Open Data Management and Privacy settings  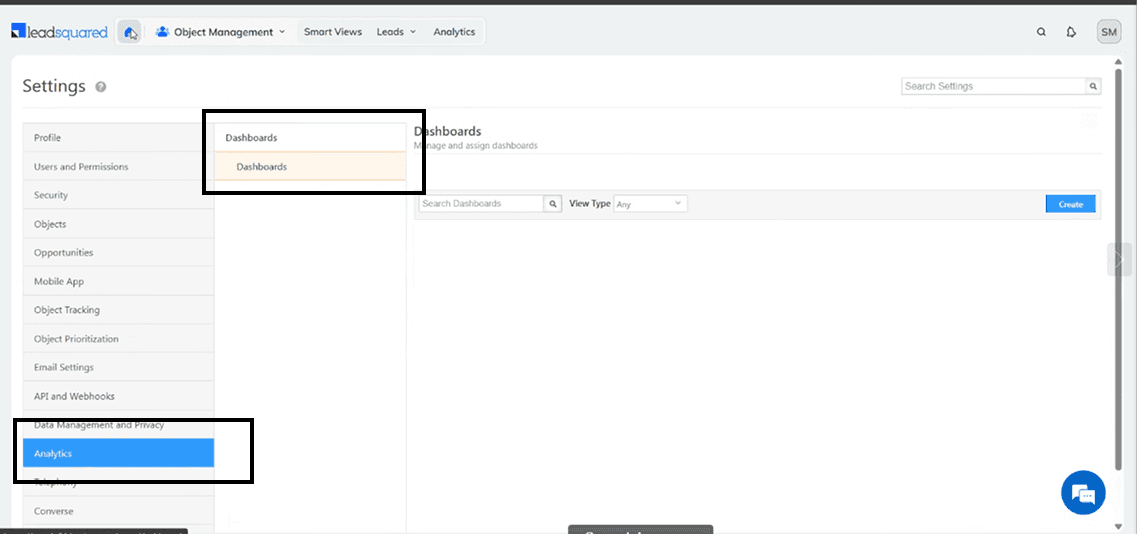click(x=118, y=424)
